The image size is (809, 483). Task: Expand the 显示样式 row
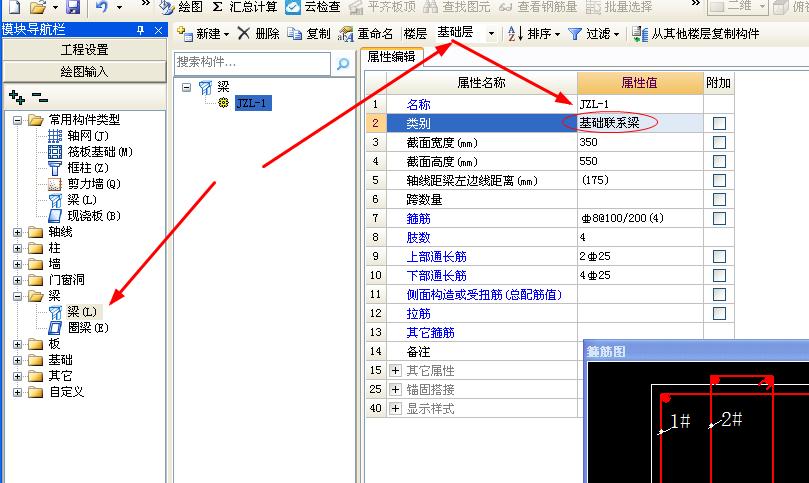pos(395,409)
